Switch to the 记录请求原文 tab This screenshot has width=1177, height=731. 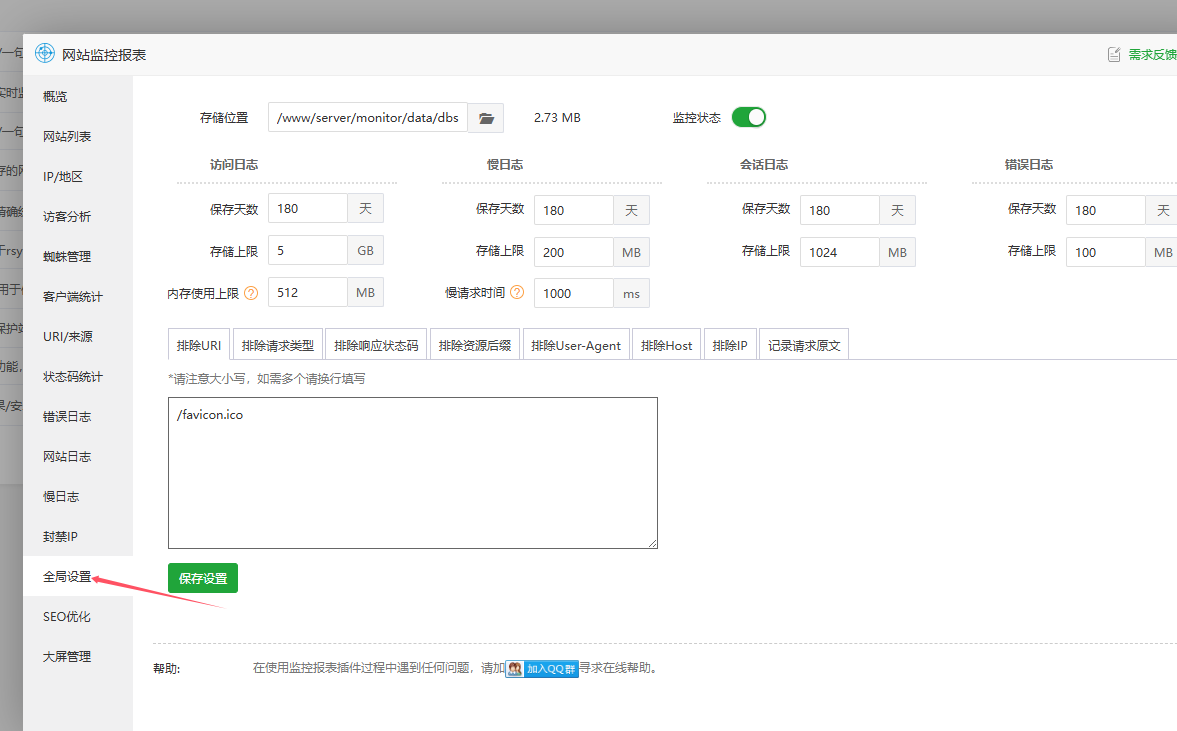pyautogui.click(x=804, y=344)
